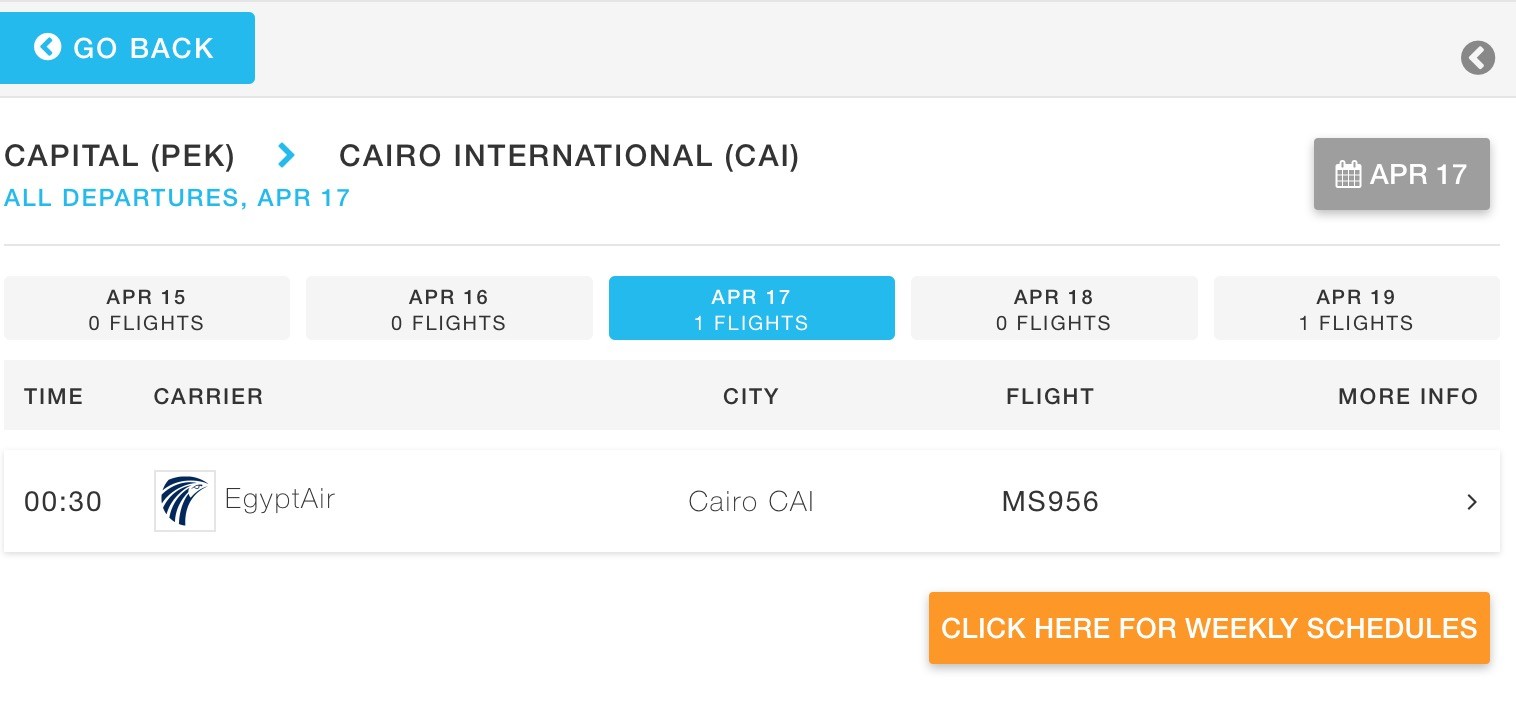Click the EgyptAir carrier name
This screenshot has height=718, width=1516.
[279, 498]
